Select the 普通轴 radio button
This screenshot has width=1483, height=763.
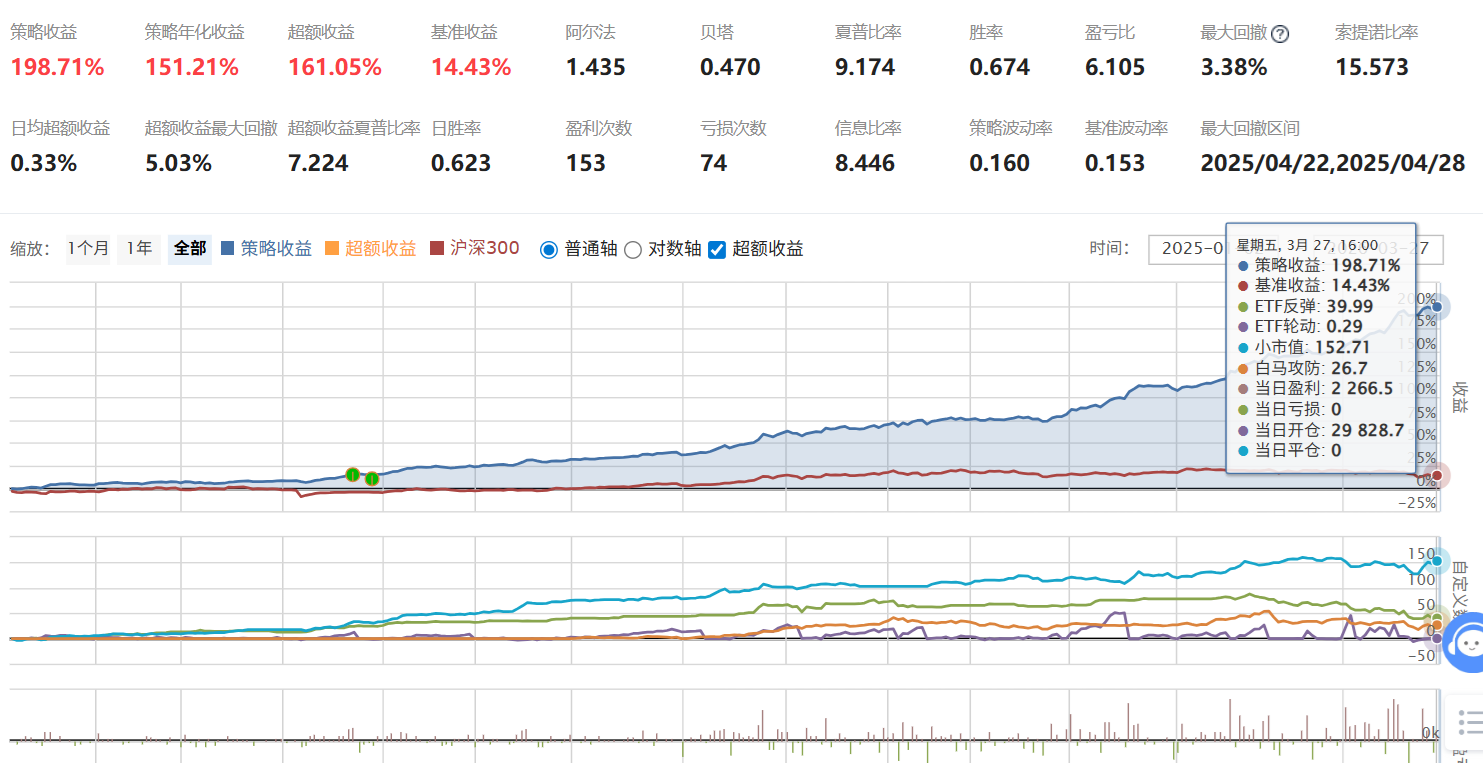click(x=548, y=249)
